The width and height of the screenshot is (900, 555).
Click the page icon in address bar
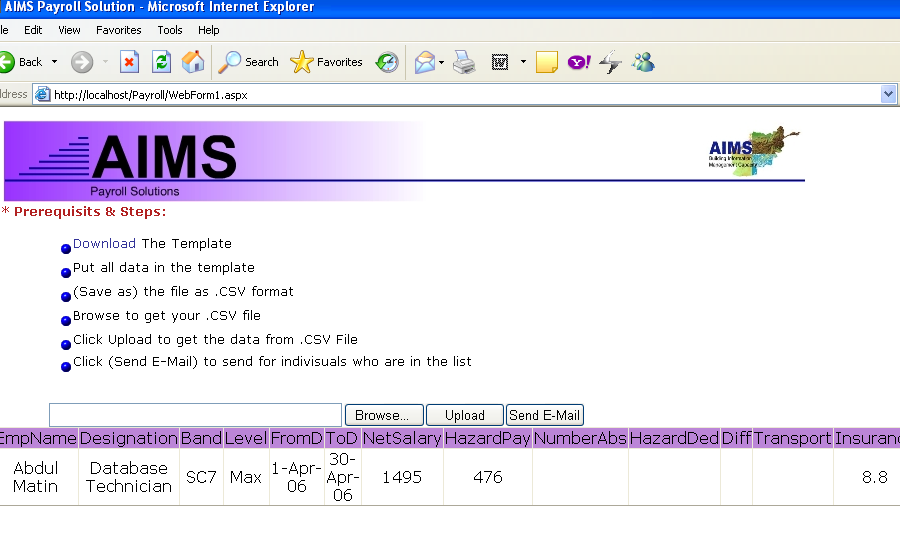(42, 94)
